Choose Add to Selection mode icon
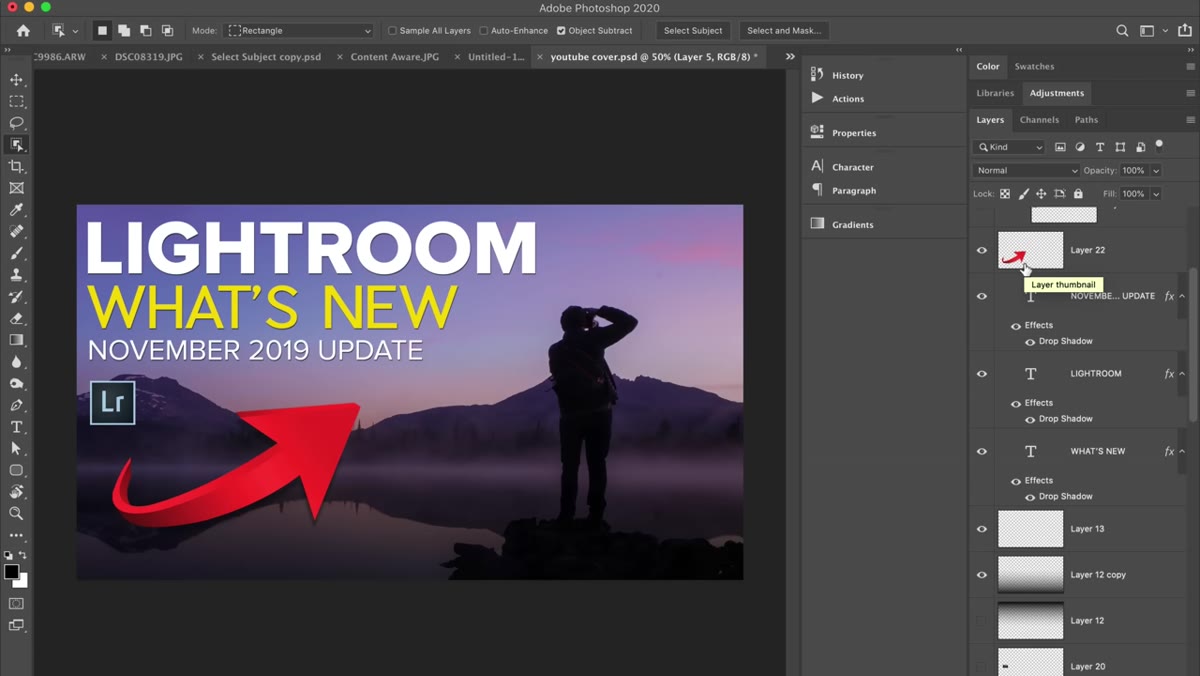This screenshot has width=1200, height=676. [x=124, y=31]
